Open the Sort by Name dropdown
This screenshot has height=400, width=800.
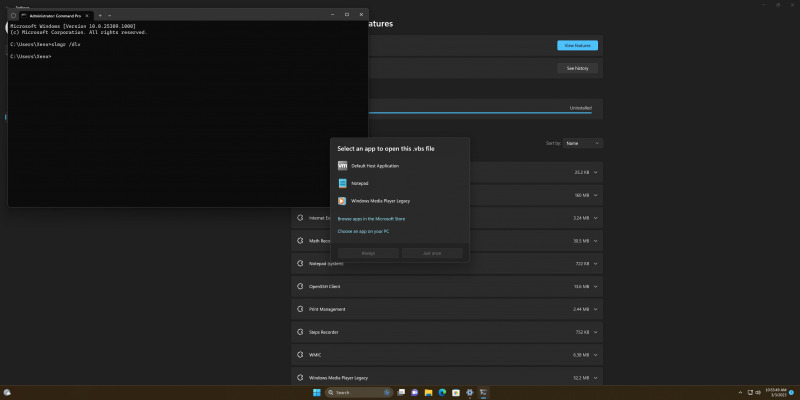(x=583, y=143)
